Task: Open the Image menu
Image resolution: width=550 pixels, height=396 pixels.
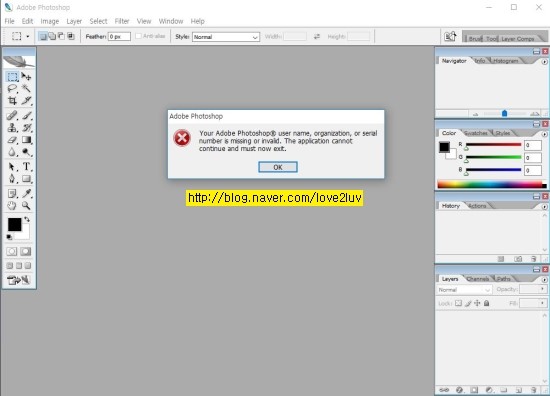Action: (50, 21)
